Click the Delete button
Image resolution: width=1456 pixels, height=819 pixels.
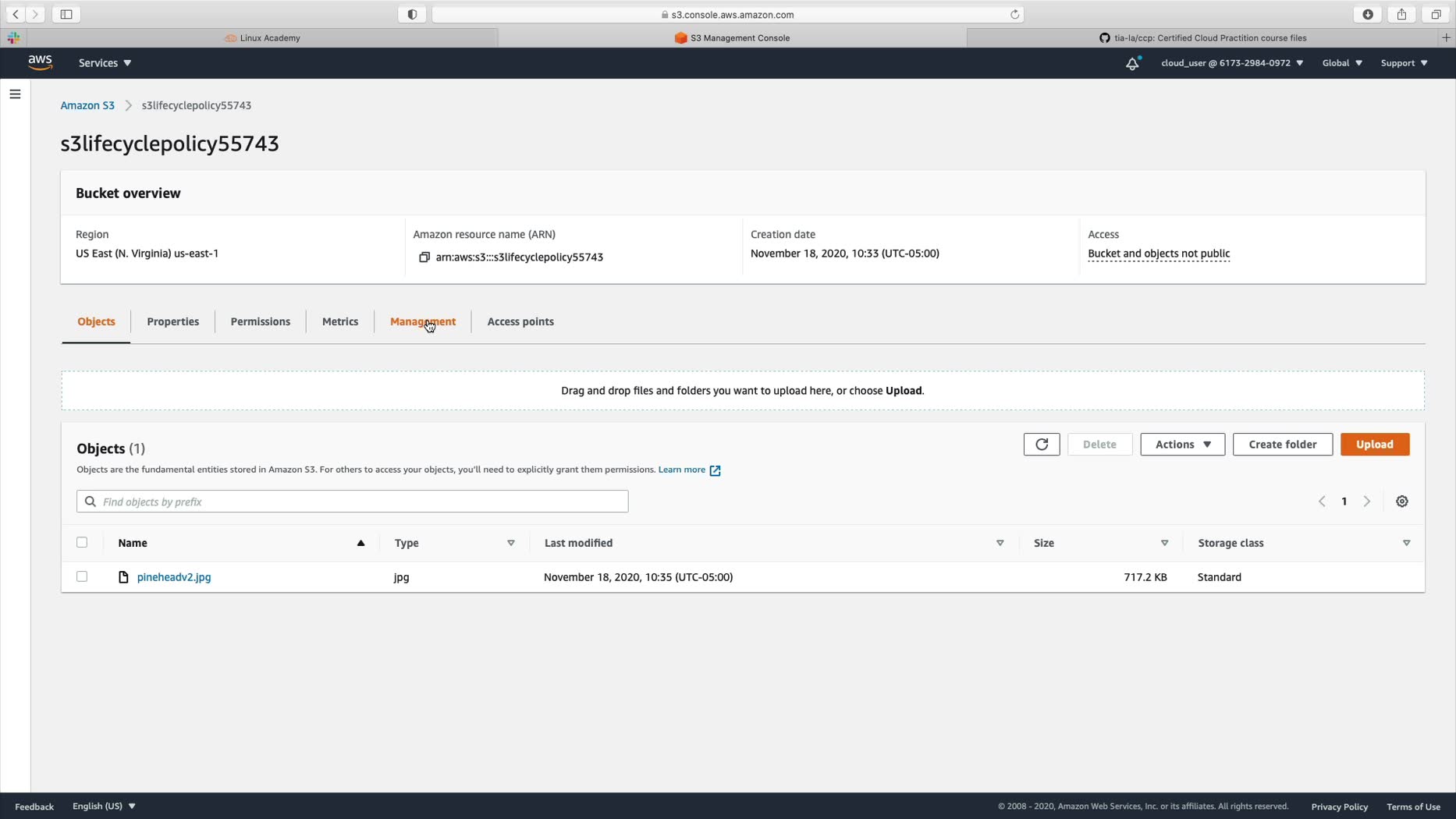click(x=1099, y=445)
